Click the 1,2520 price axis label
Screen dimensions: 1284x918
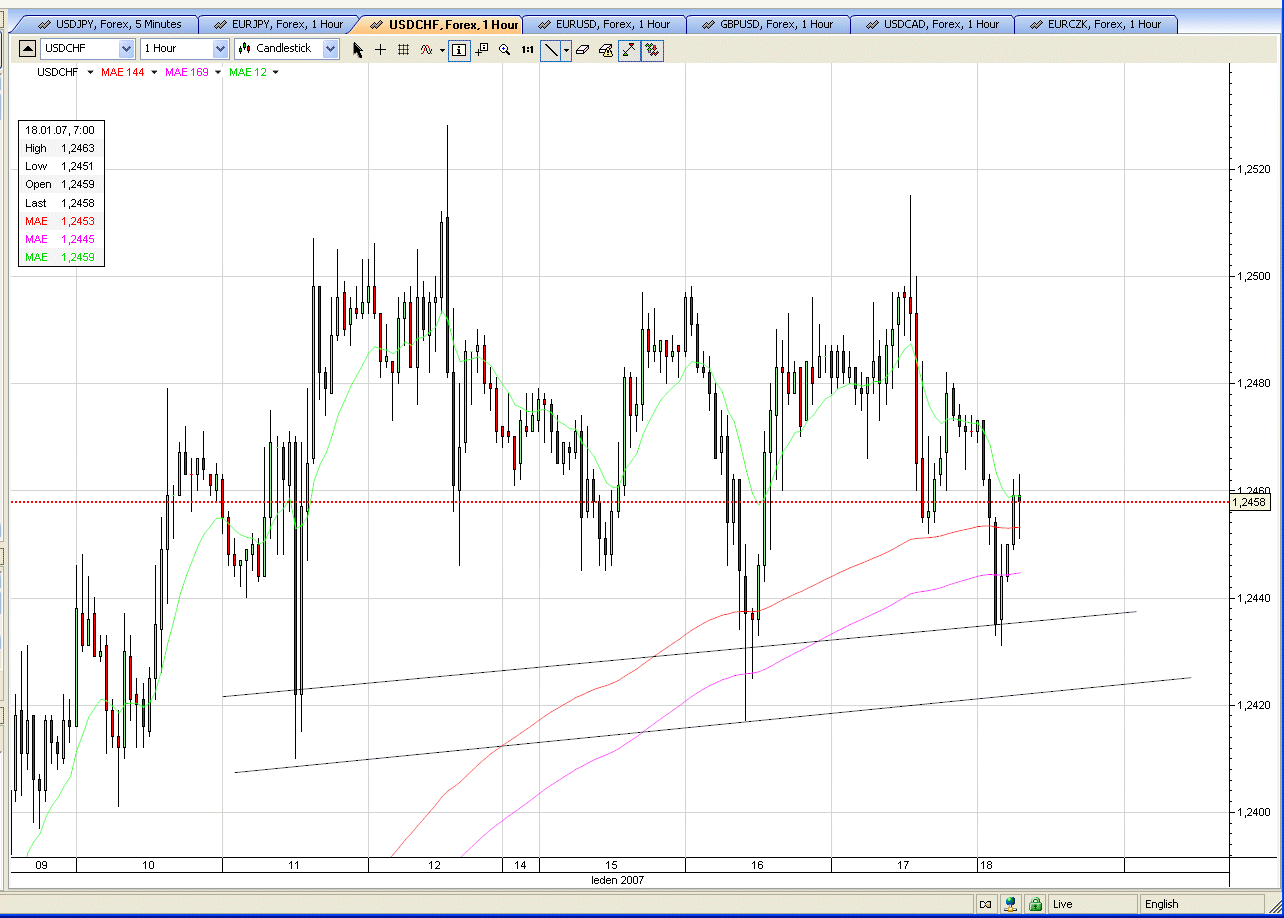[1252, 169]
